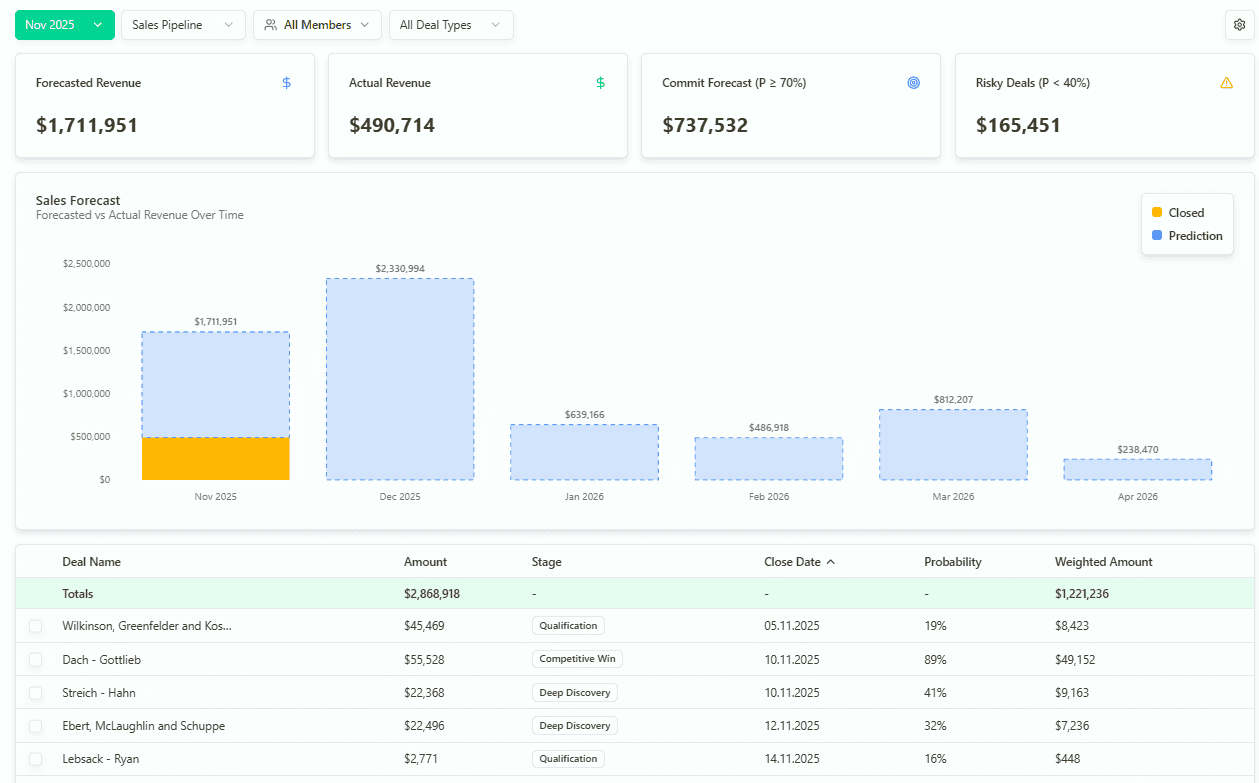The image size is (1259, 783).
Task: Click the dollar icon on Actual Revenue card
Action: pyautogui.click(x=600, y=83)
